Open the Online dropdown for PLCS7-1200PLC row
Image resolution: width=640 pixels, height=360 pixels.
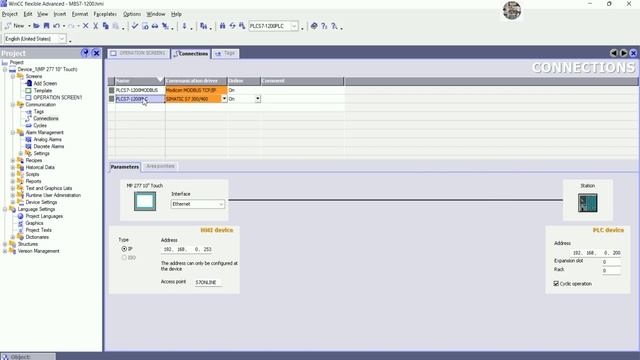coord(258,99)
